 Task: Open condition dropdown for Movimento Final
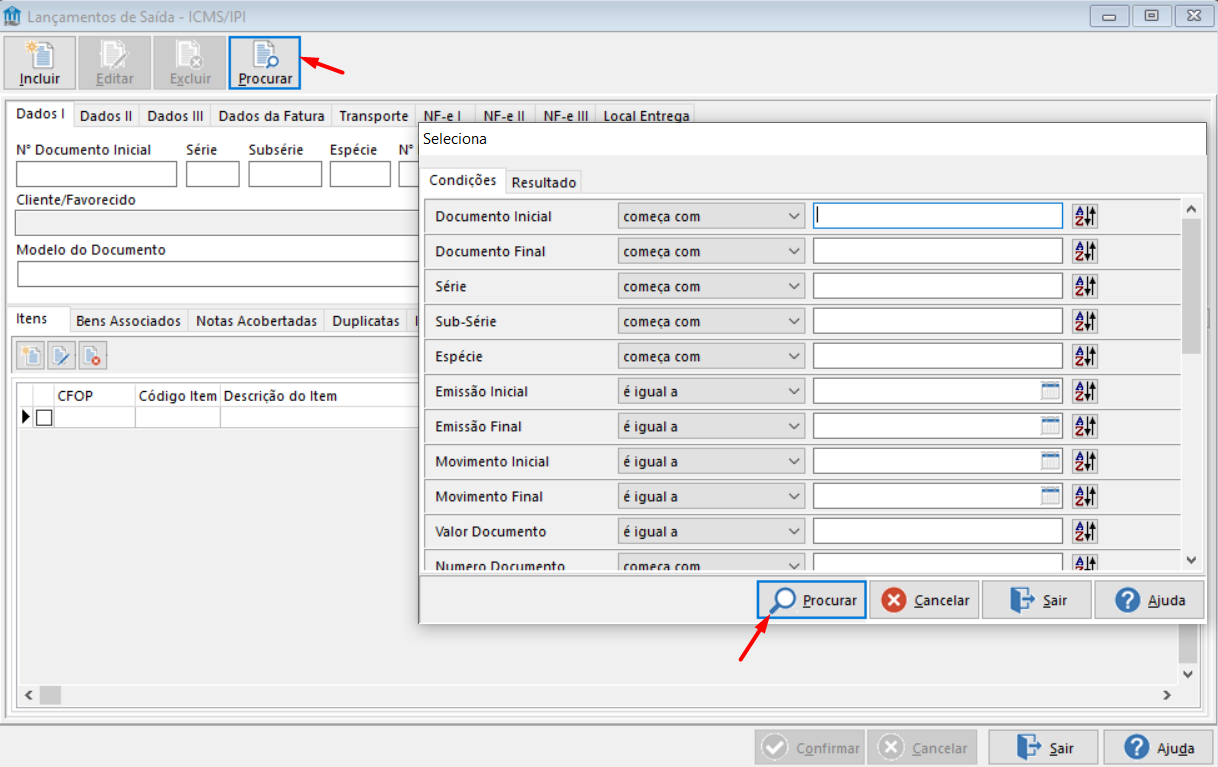(711, 496)
